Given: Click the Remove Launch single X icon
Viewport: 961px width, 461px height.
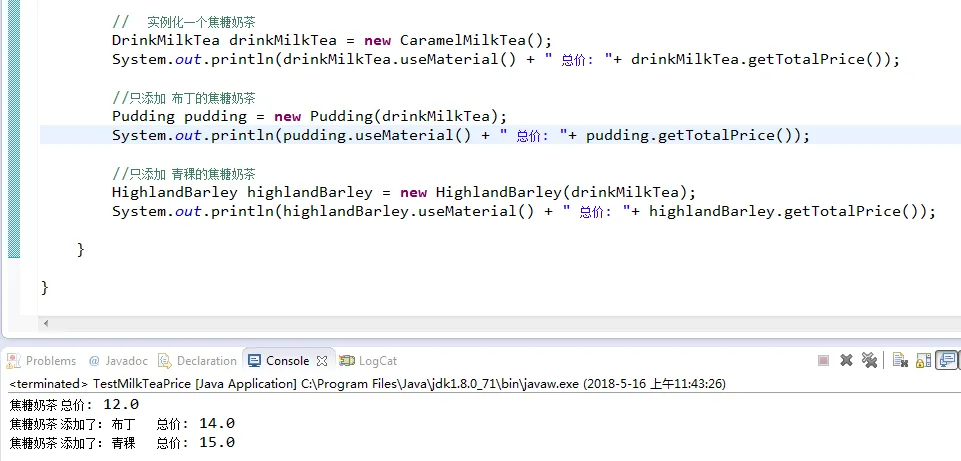Looking at the screenshot, I should point(846,360).
